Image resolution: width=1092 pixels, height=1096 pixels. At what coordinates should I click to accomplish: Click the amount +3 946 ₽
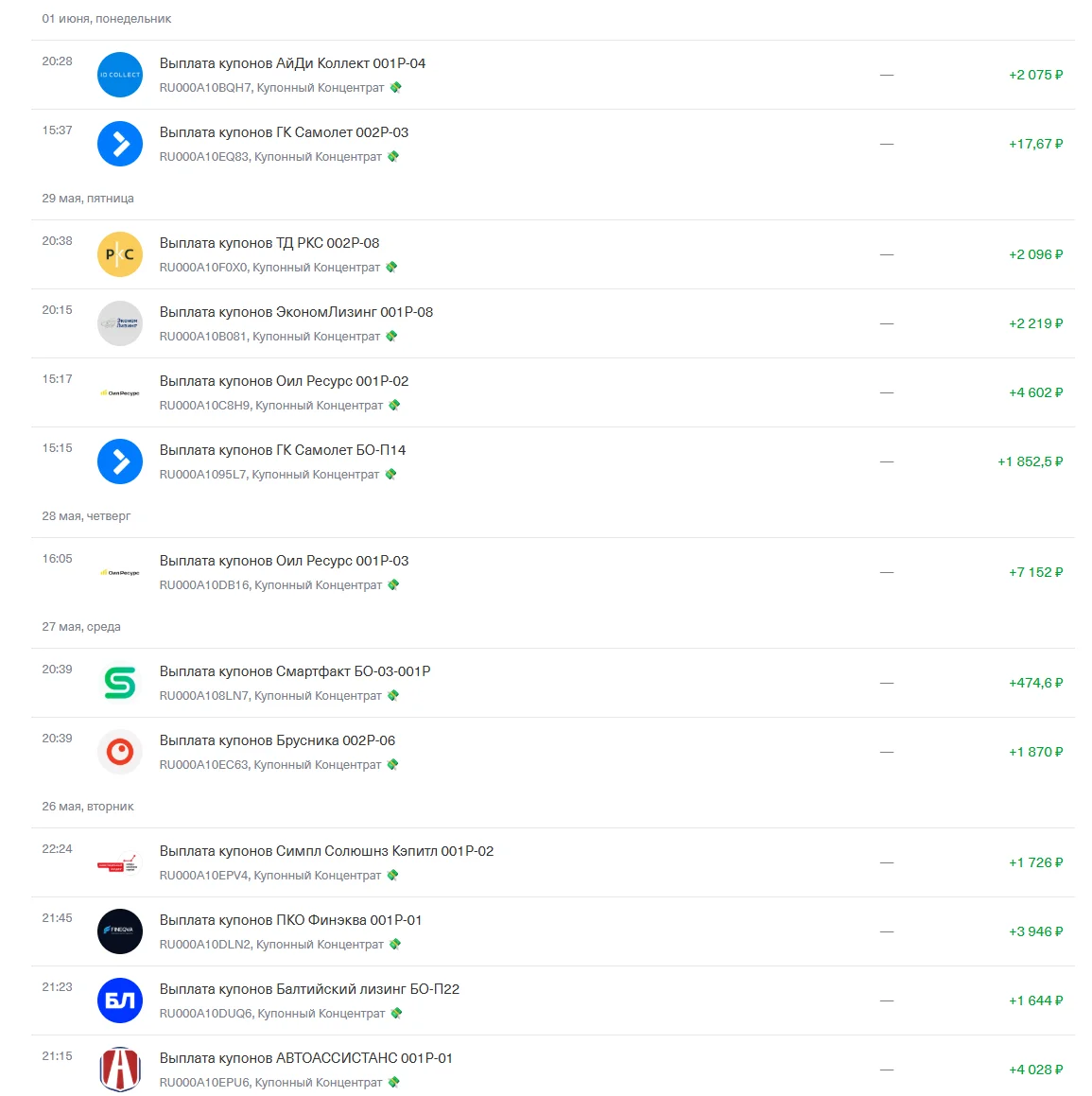click(x=1035, y=931)
